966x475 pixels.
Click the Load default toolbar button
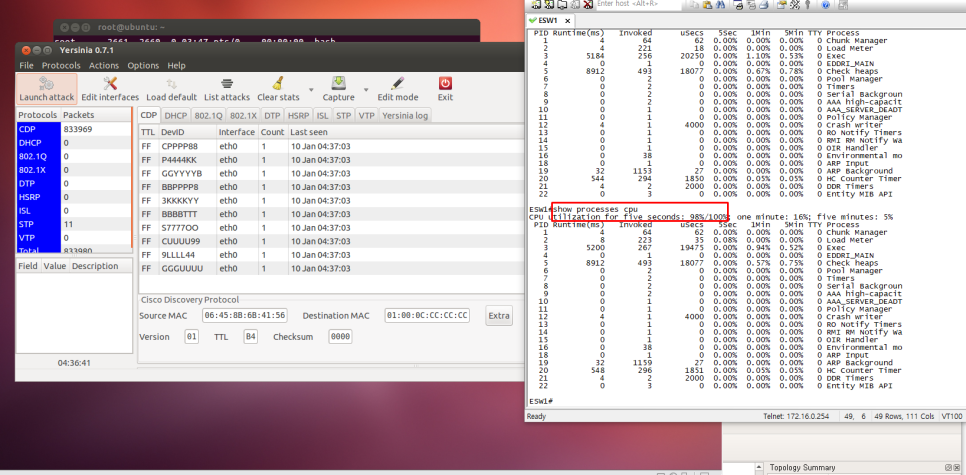pyautogui.click(x=171, y=89)
